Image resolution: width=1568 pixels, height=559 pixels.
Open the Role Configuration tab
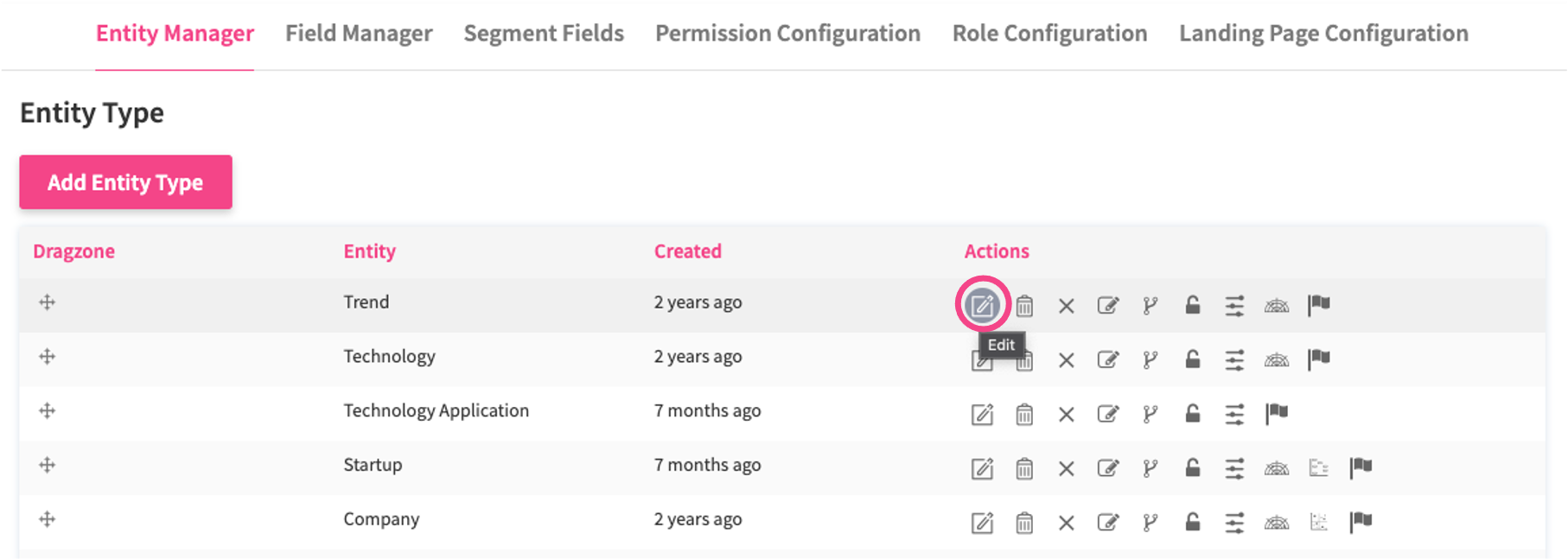(1049, 34)
